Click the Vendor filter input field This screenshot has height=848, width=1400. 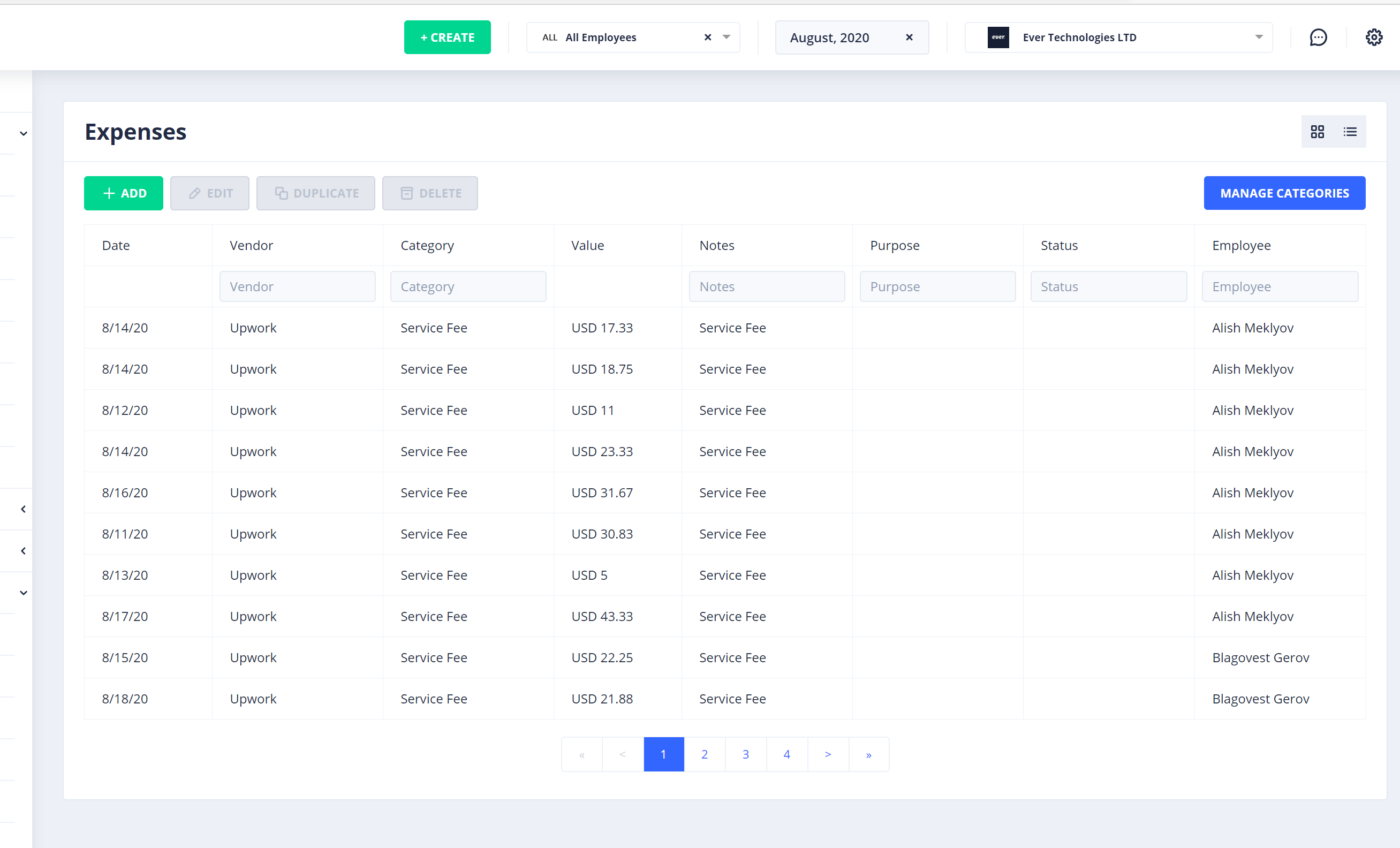pos(297,286)
